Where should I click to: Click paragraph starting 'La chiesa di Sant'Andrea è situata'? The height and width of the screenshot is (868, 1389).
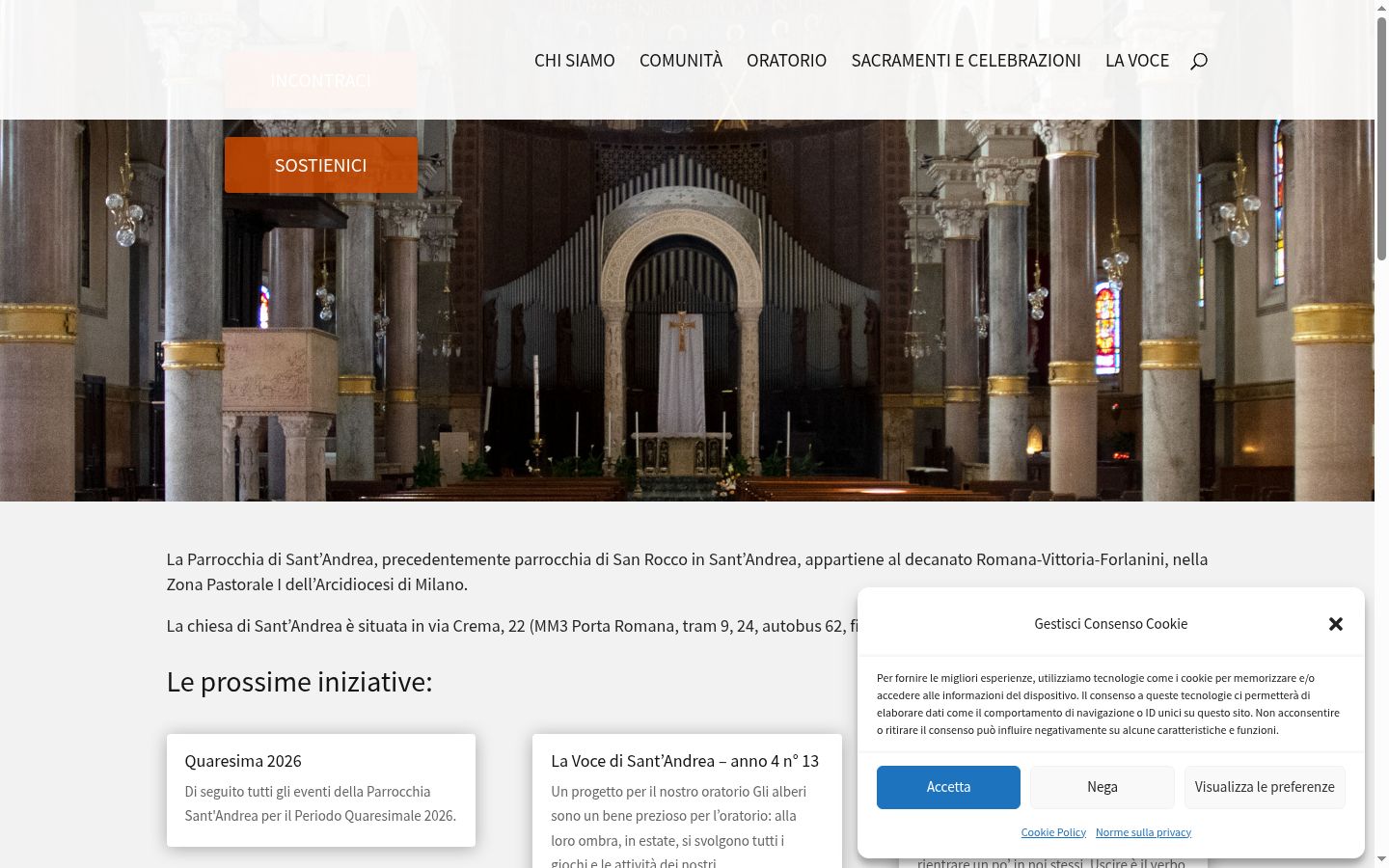pos(511,626)
